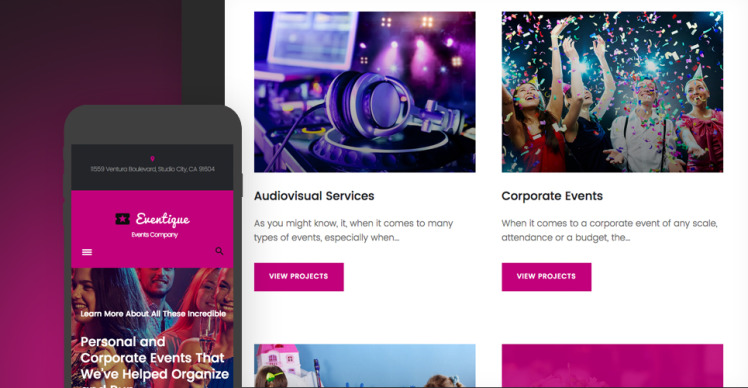Tap the search magnifier icon on mobile
This screenshot has height=388, width=748.
click(x=219, y=251)
